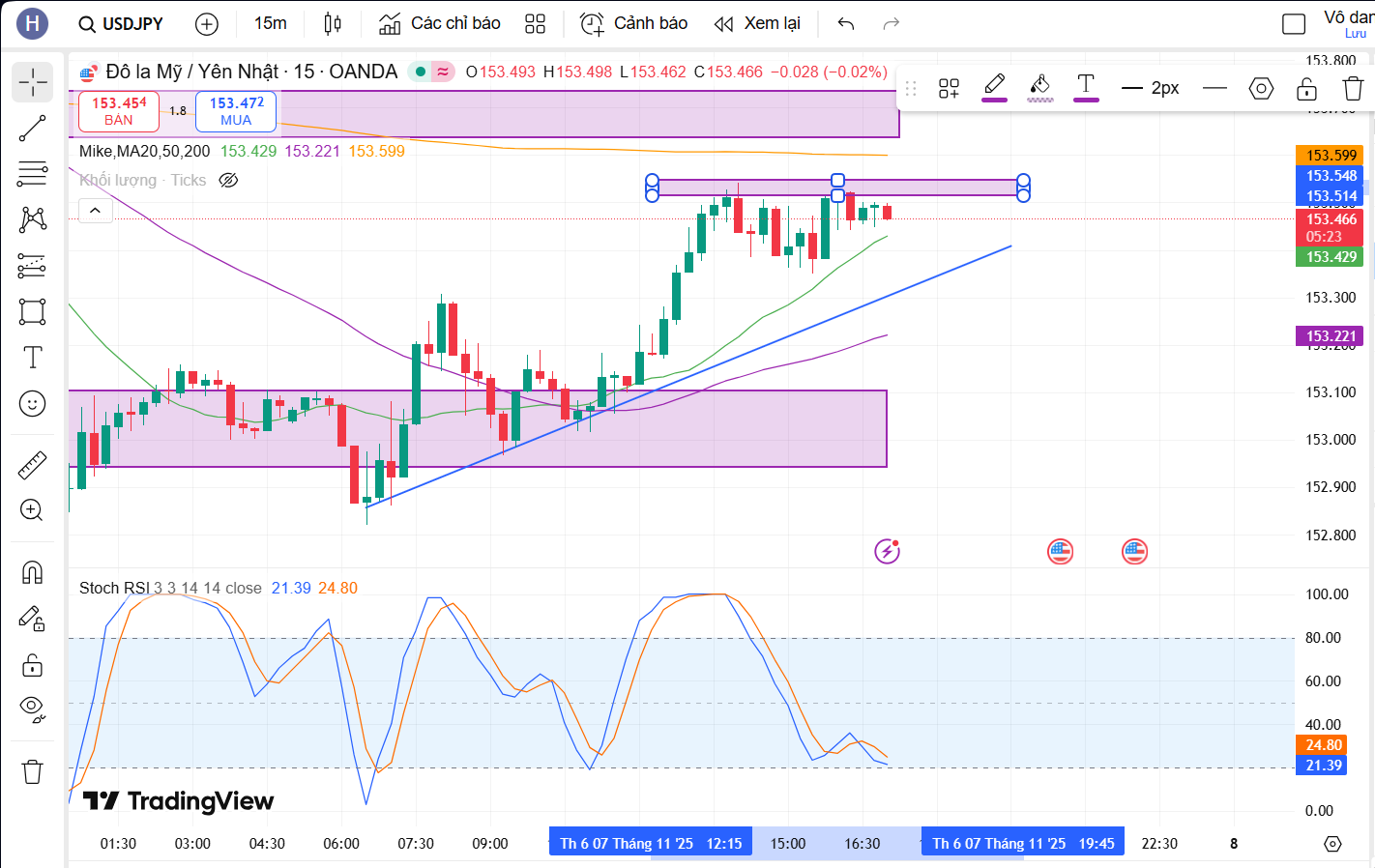Viewport: 1375px width, 868px height.
Task: Collapse the indicator legend chevron
Action: 95,210
